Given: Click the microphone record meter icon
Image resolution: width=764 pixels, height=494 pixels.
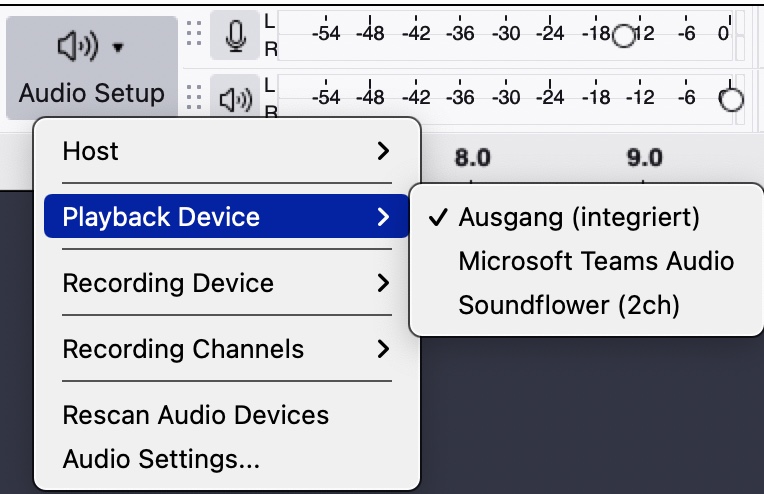Looking at the screenshot, I should point(235,35).
